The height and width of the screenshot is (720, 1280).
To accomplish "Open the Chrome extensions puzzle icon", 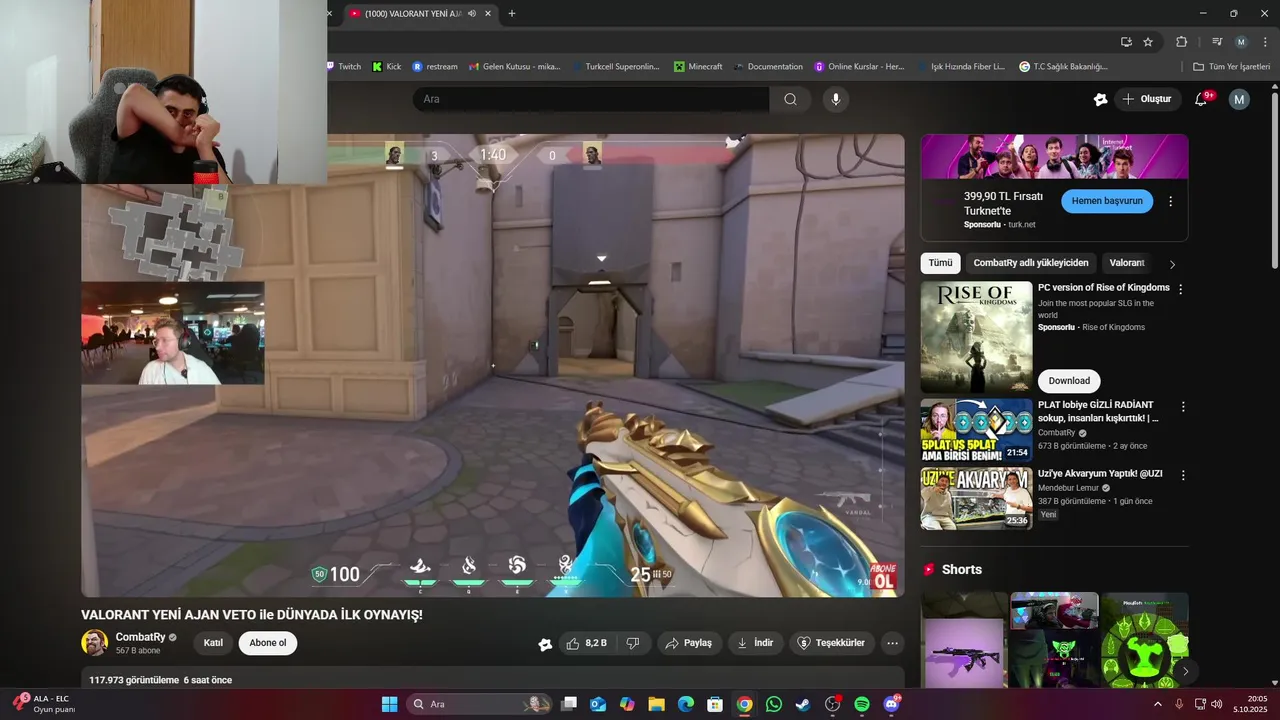I will [1181, 42].
